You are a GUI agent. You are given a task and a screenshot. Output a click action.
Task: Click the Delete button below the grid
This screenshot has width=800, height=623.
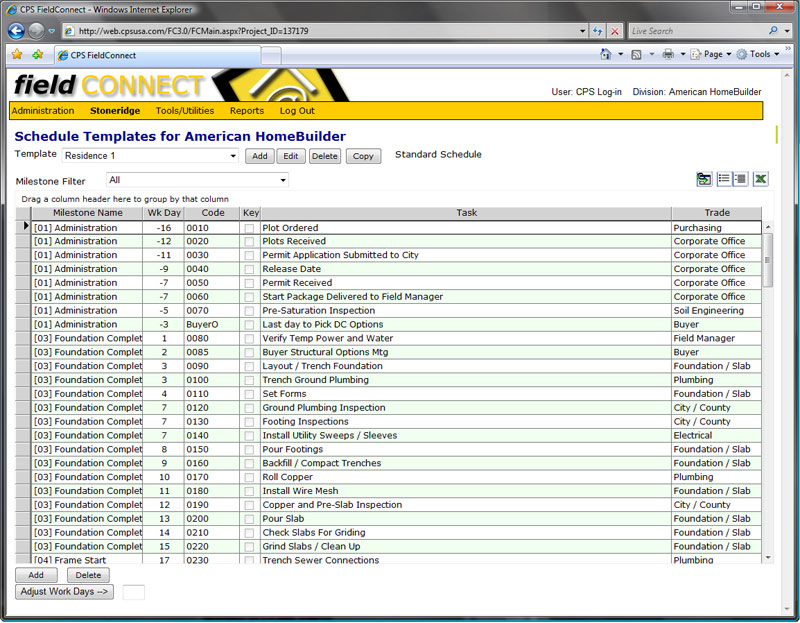(88, 575)
